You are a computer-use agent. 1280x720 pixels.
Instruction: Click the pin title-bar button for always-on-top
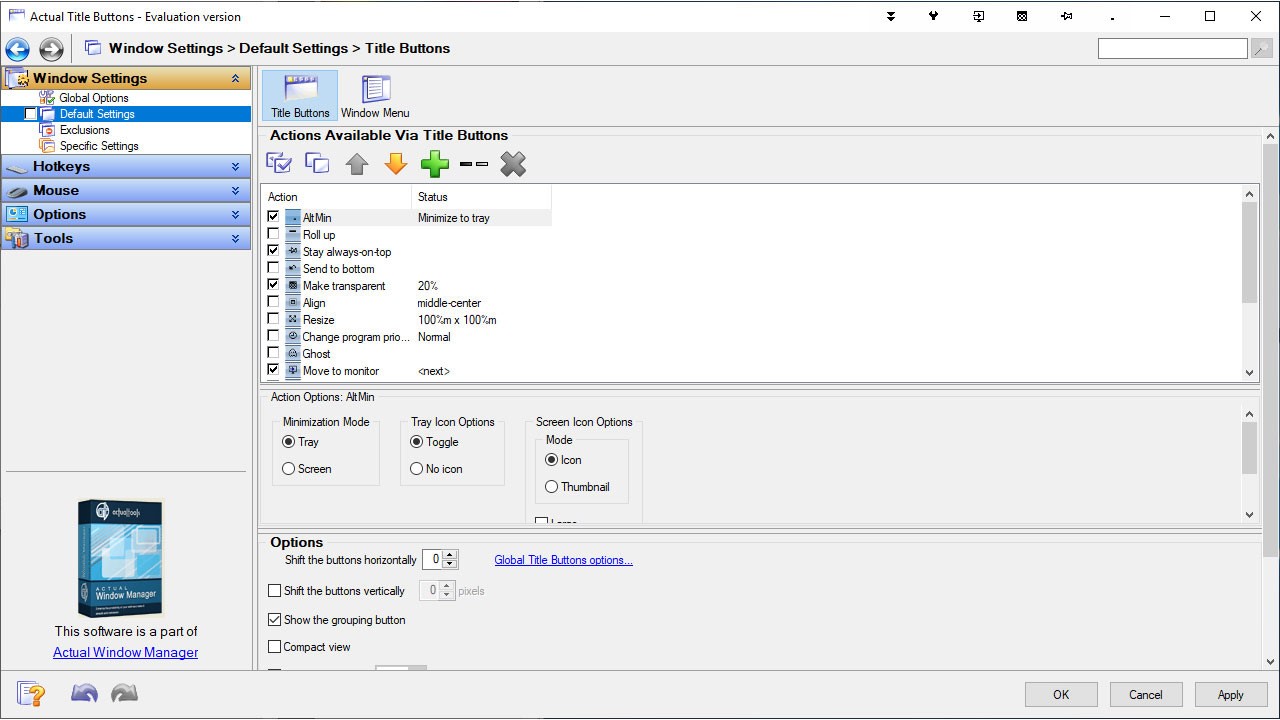click(x=1066, y=16)
